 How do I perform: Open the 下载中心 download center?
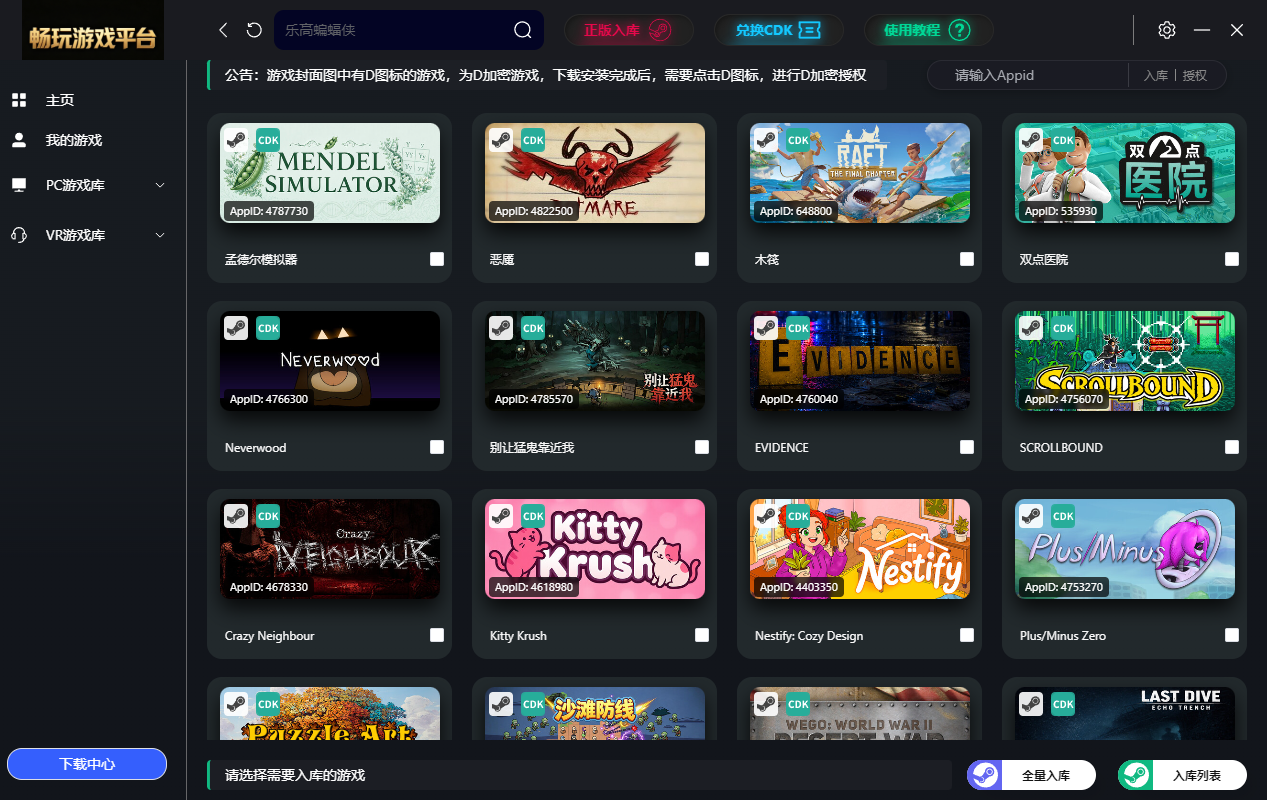87,764
